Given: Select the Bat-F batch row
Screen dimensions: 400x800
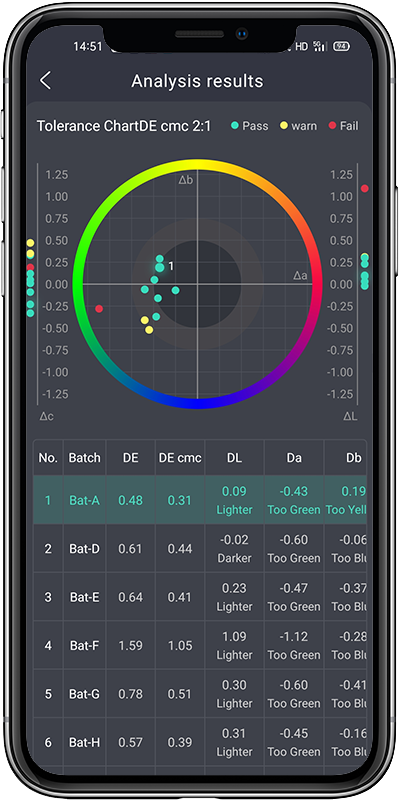Looking at the screenshot, I should [x=200, y=645].
